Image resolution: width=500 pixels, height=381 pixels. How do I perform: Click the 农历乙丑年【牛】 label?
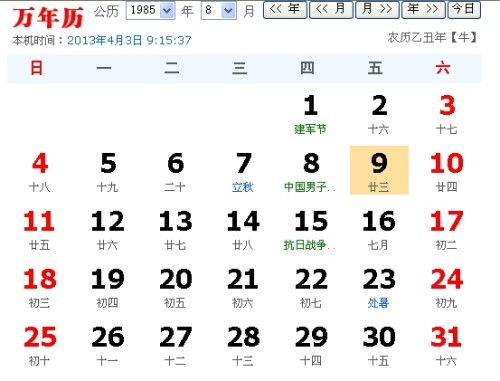432,37
